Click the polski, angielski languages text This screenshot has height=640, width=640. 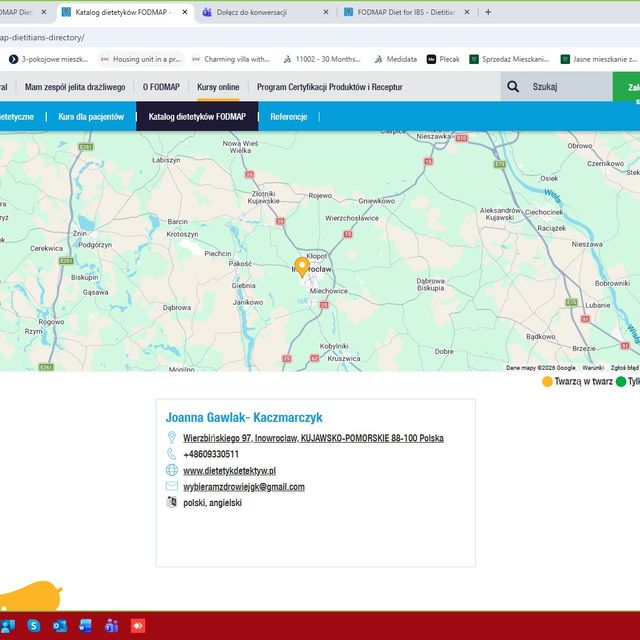click(212, 503)
